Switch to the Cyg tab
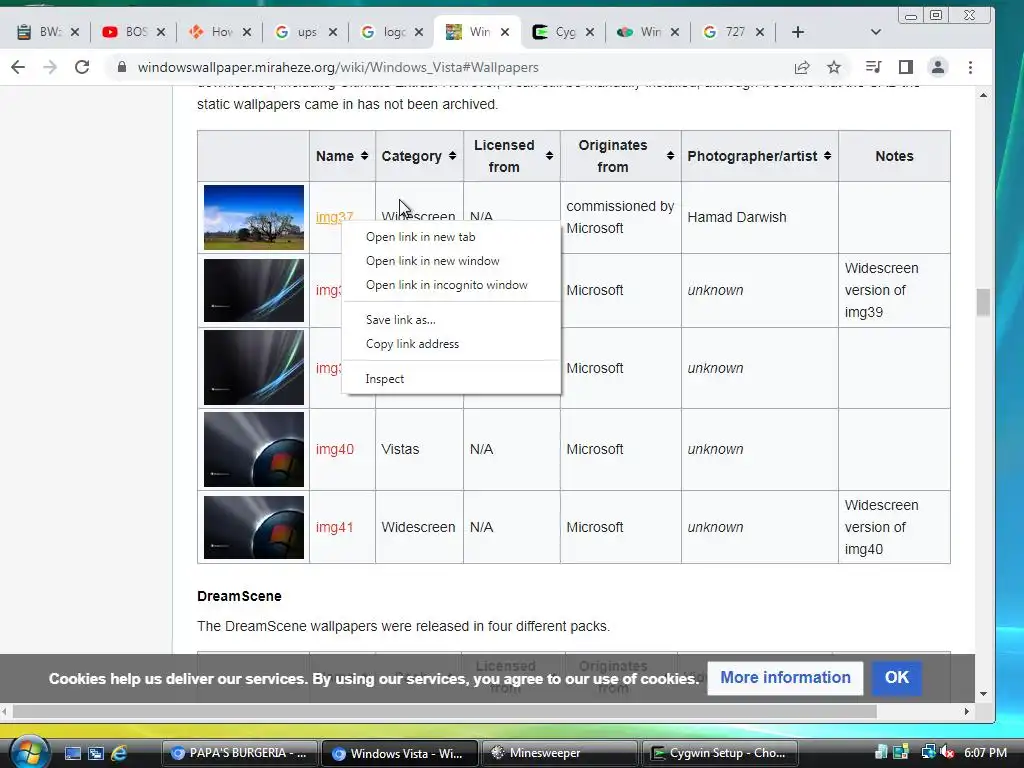 click(554, 32)
